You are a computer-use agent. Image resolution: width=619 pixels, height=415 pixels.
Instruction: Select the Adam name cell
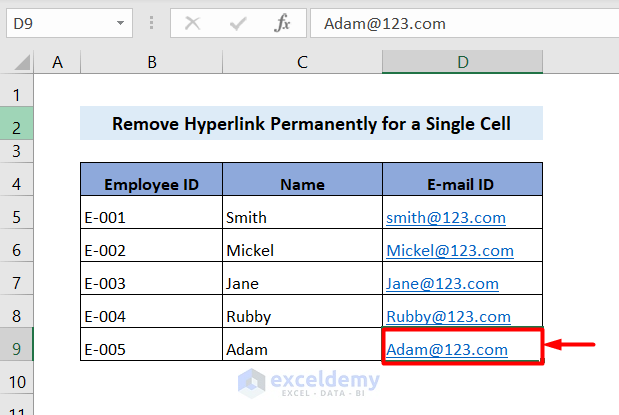coord(302,344)
